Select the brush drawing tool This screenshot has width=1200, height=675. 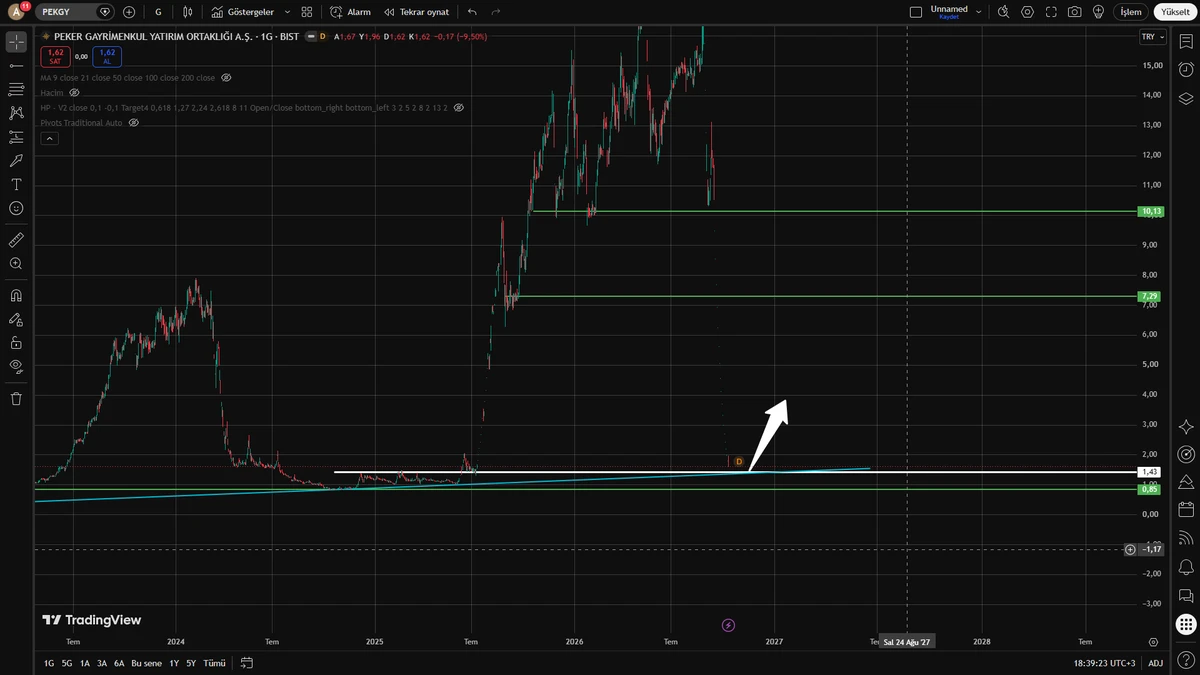click(x=16, y=161)
